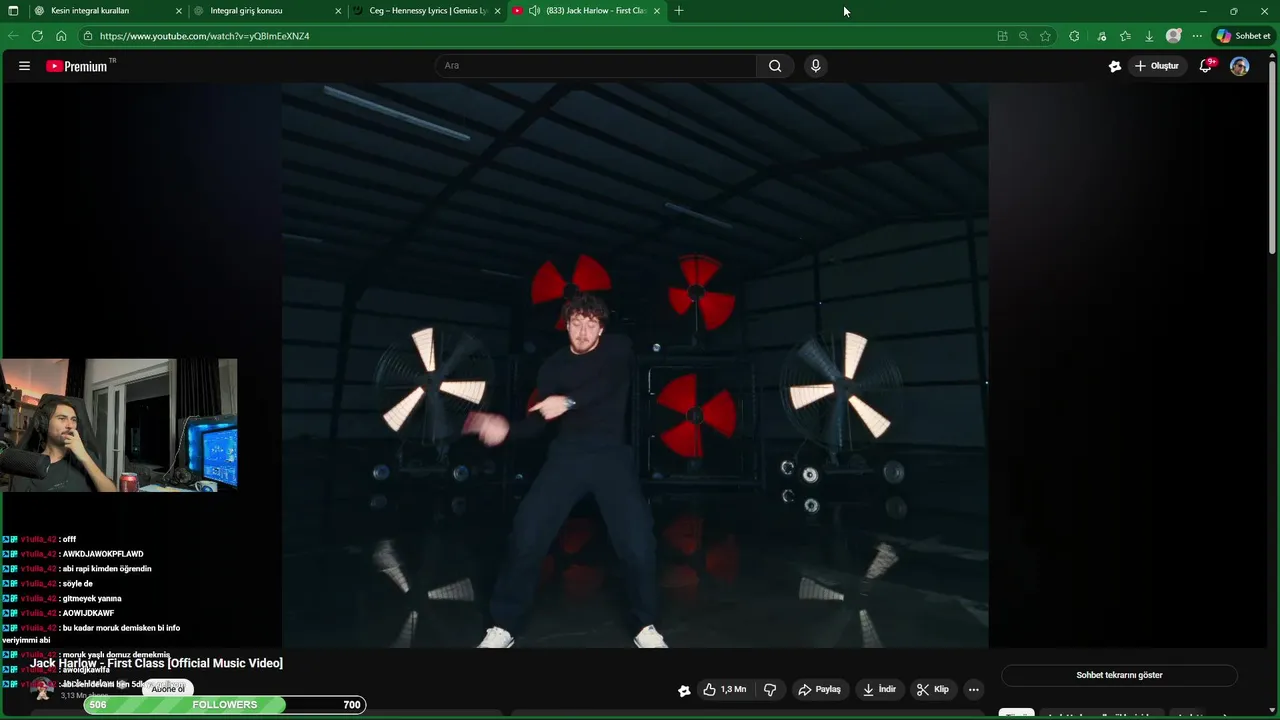This screenshot has height=720, width=1280.
Task: Click the sparkle icon left of like button
Action: click(684, 690)
